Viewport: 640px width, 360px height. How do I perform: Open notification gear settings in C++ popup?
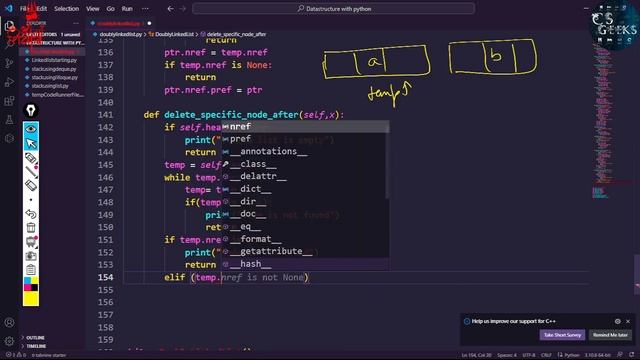tap(618, 321)
